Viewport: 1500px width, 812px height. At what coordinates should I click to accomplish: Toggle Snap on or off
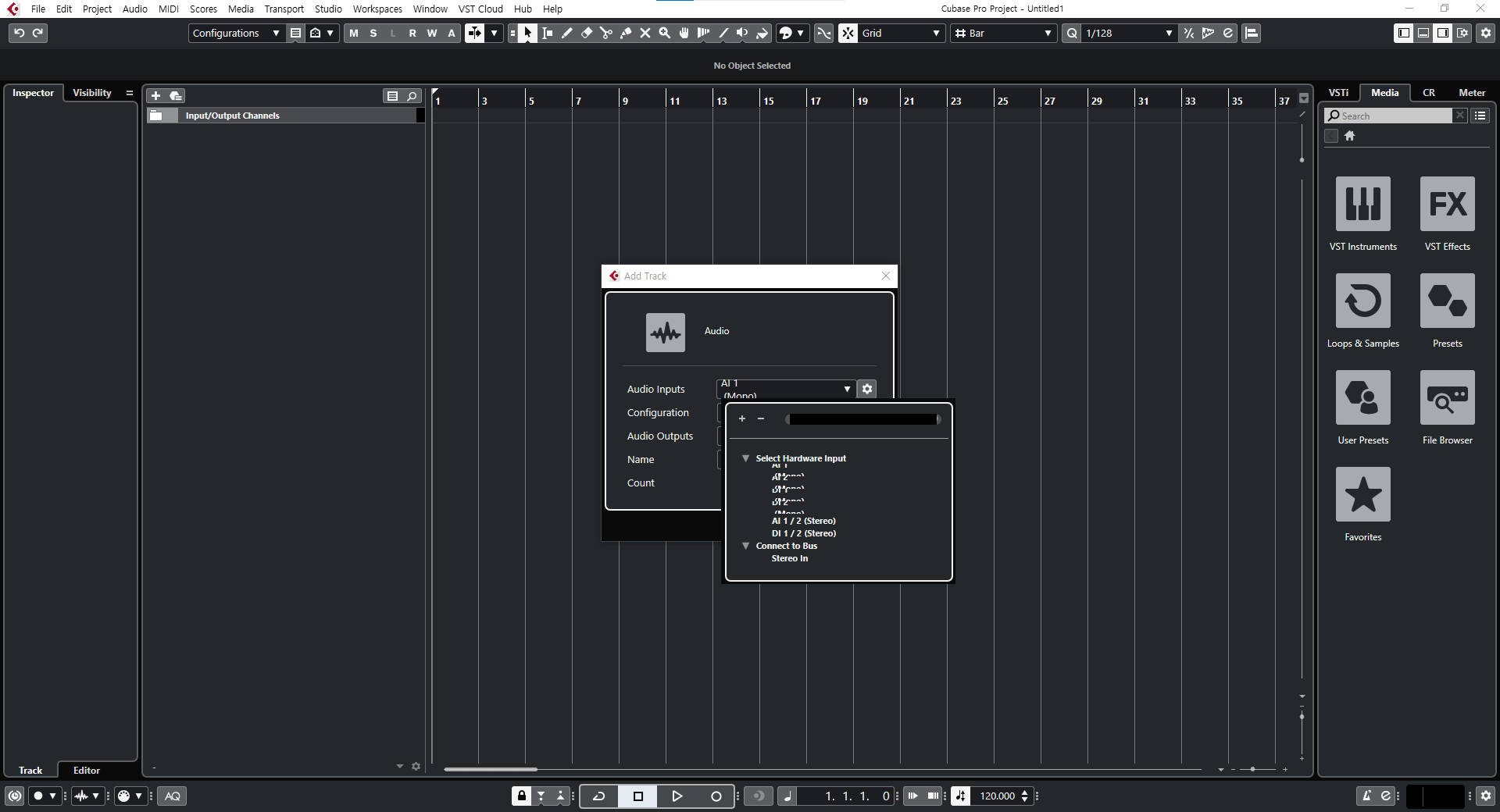pyautogui.click(x=848, y=33)
